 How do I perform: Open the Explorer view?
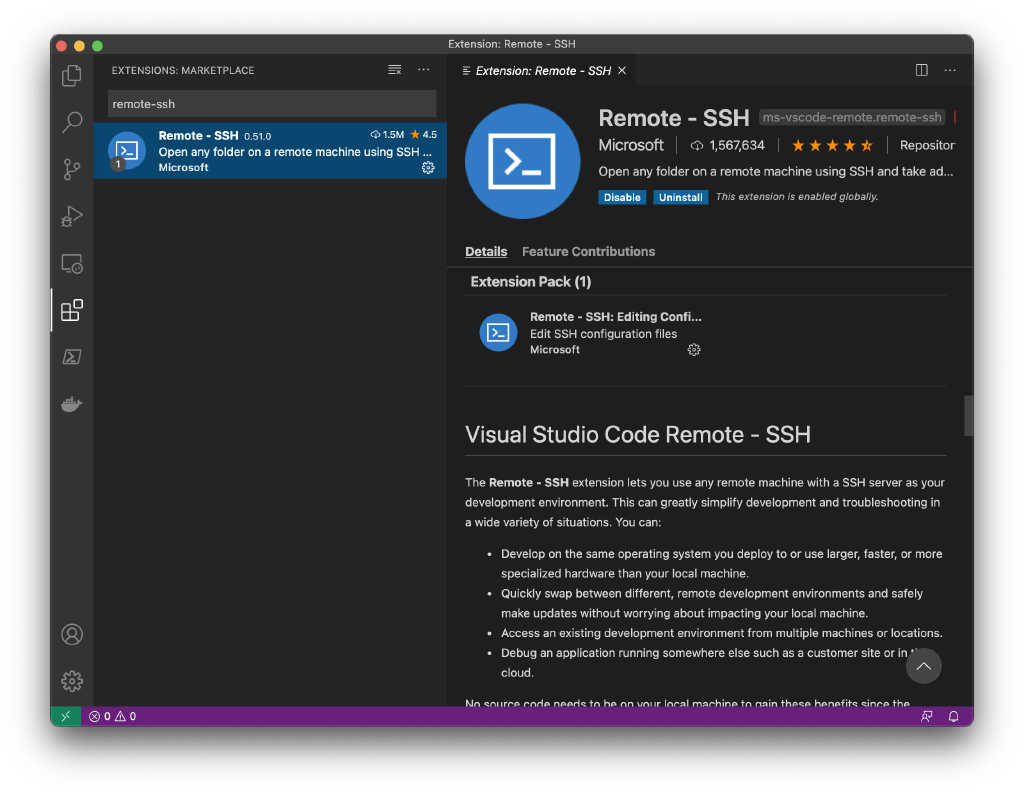71,75
